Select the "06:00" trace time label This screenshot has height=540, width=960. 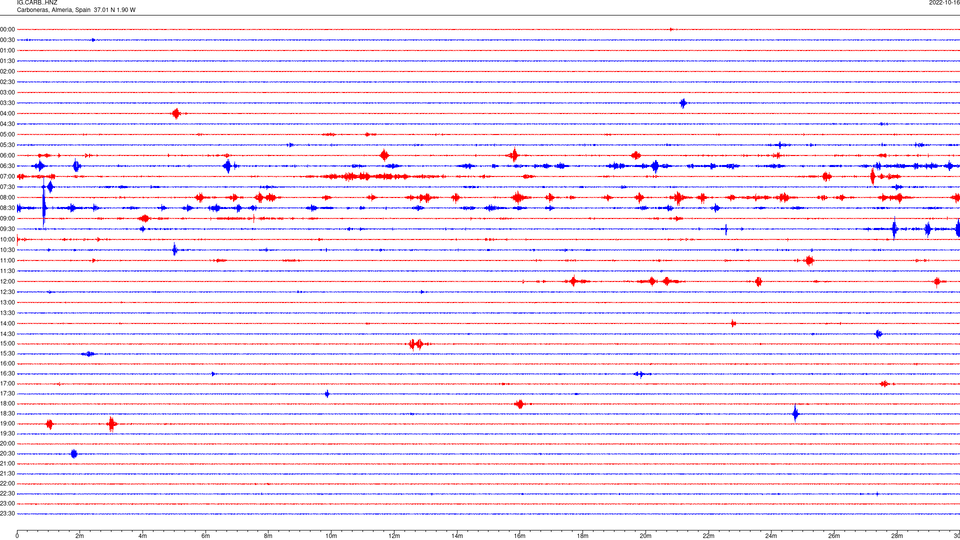point(7,156)
